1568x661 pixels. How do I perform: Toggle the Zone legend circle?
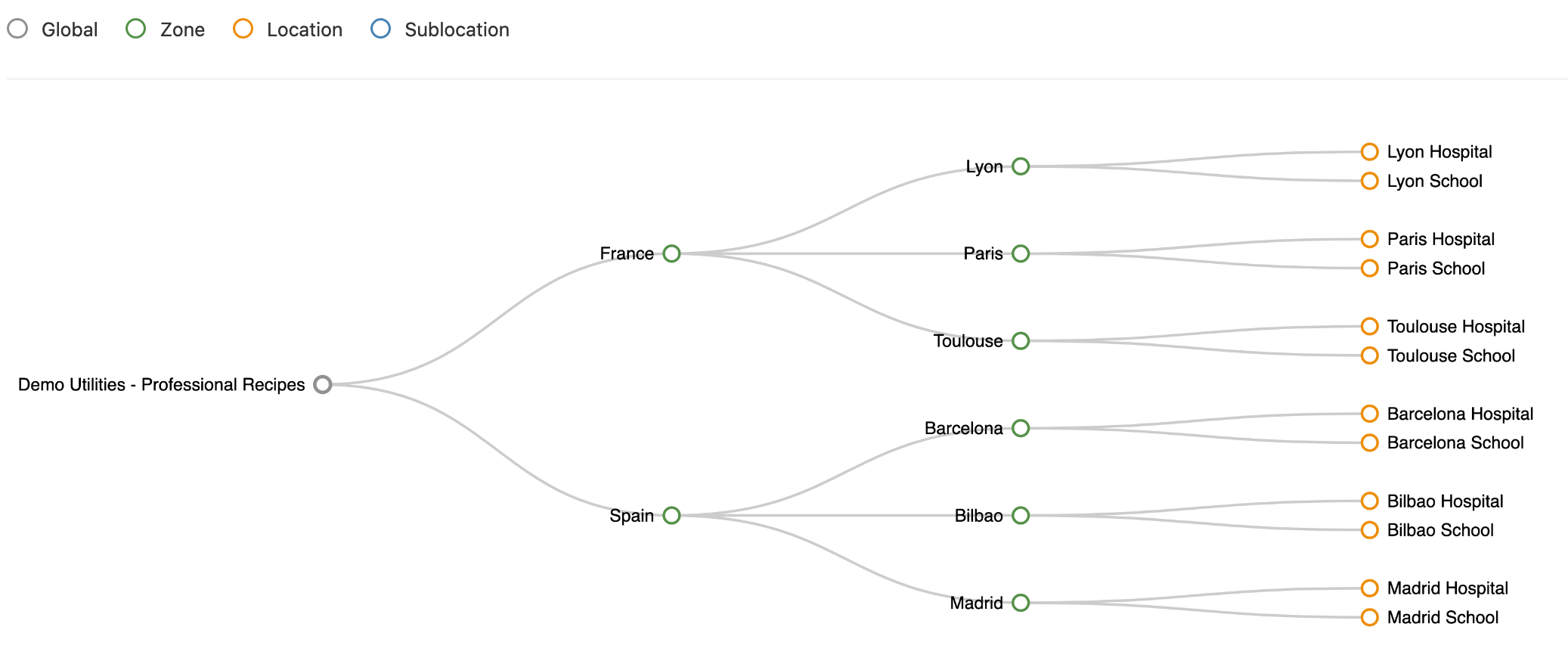(x=135, y=29)
